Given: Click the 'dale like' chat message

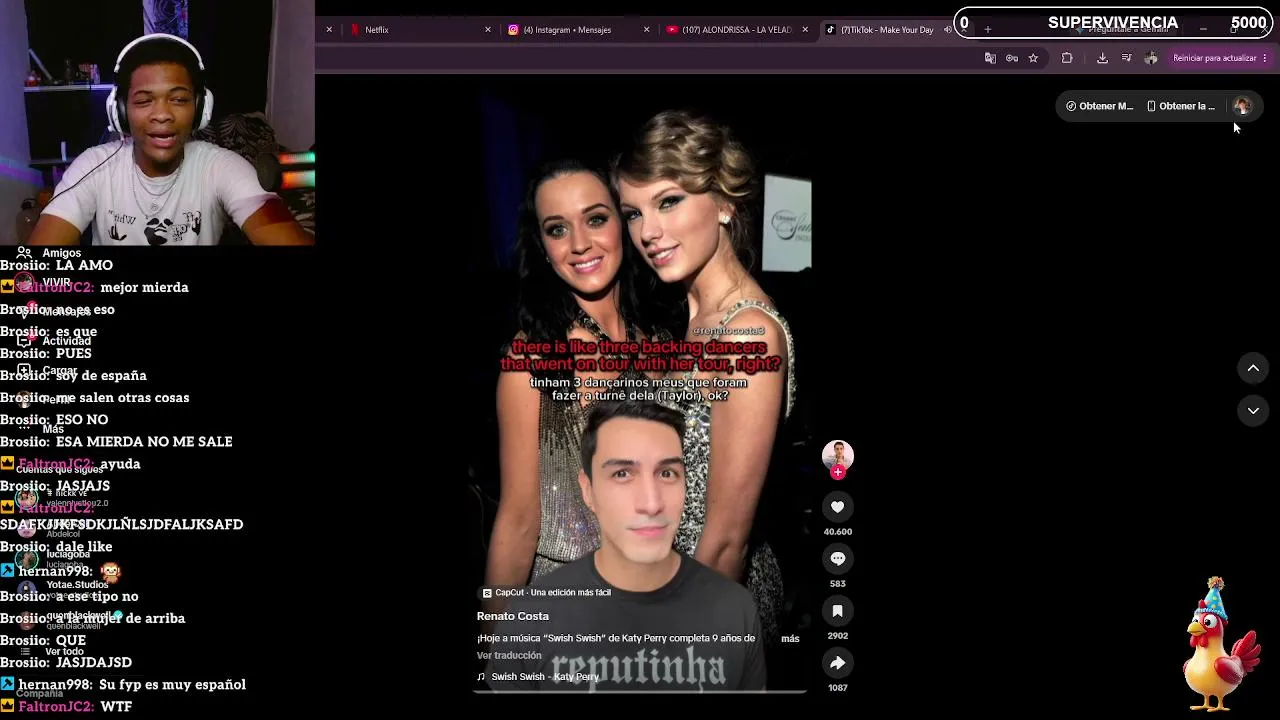Looking at the screenshot, I should [x=84, y=547].
